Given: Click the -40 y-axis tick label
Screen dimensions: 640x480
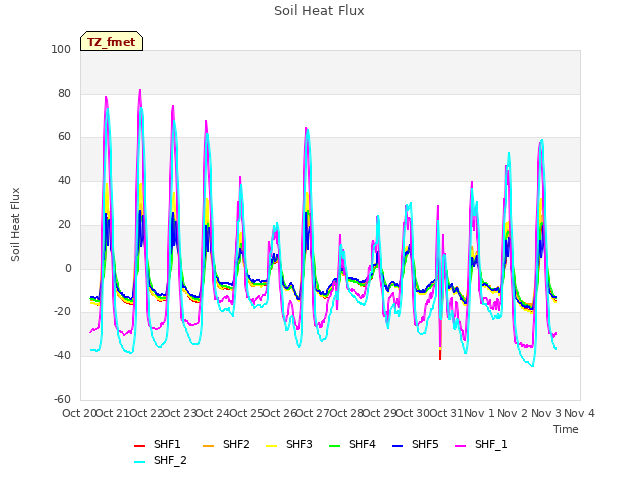Looking at the screenshot, I should tap(62, 356).
